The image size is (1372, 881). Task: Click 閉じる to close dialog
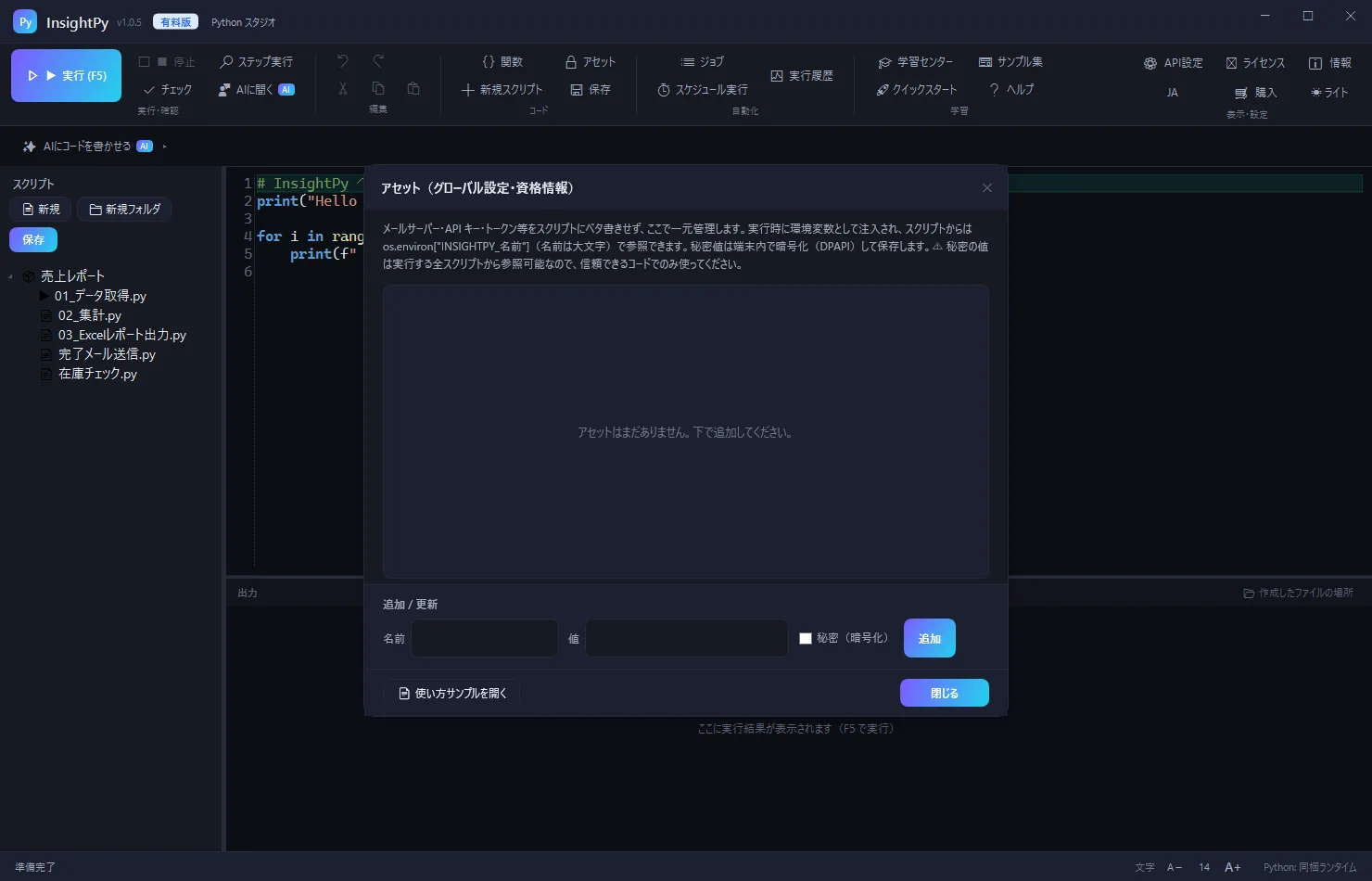coord(945,693)
